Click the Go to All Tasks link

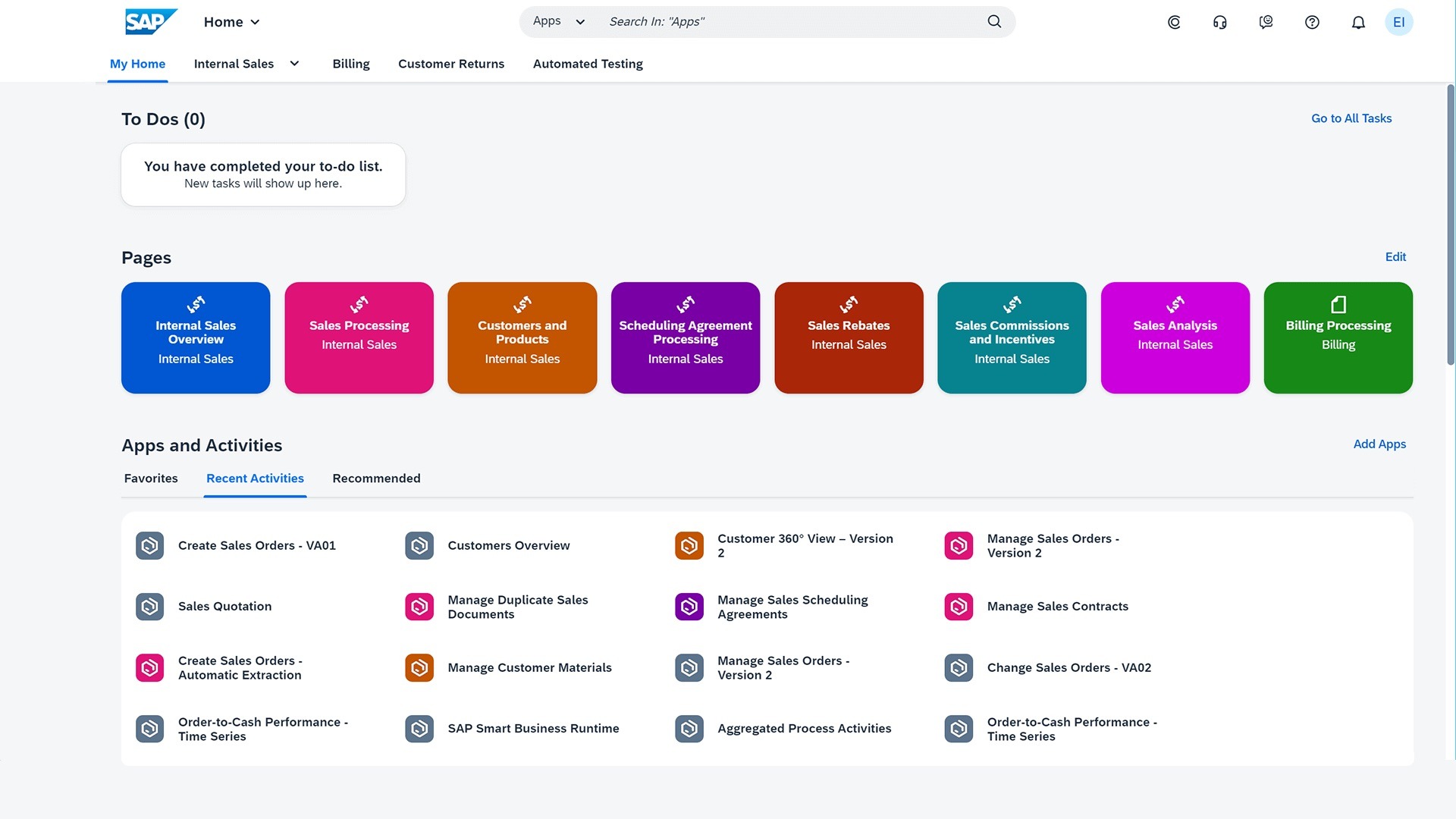click(x=1351, y=118)
